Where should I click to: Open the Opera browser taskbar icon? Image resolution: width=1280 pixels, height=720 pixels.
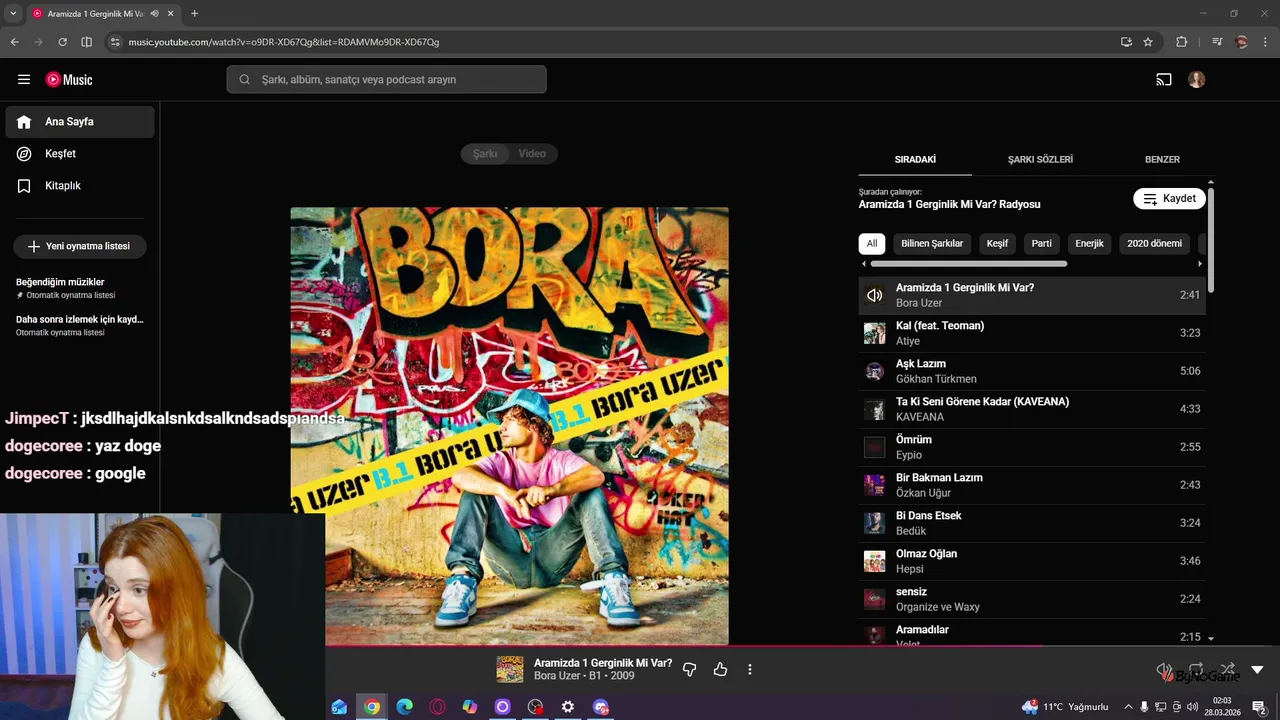[437, 707]
